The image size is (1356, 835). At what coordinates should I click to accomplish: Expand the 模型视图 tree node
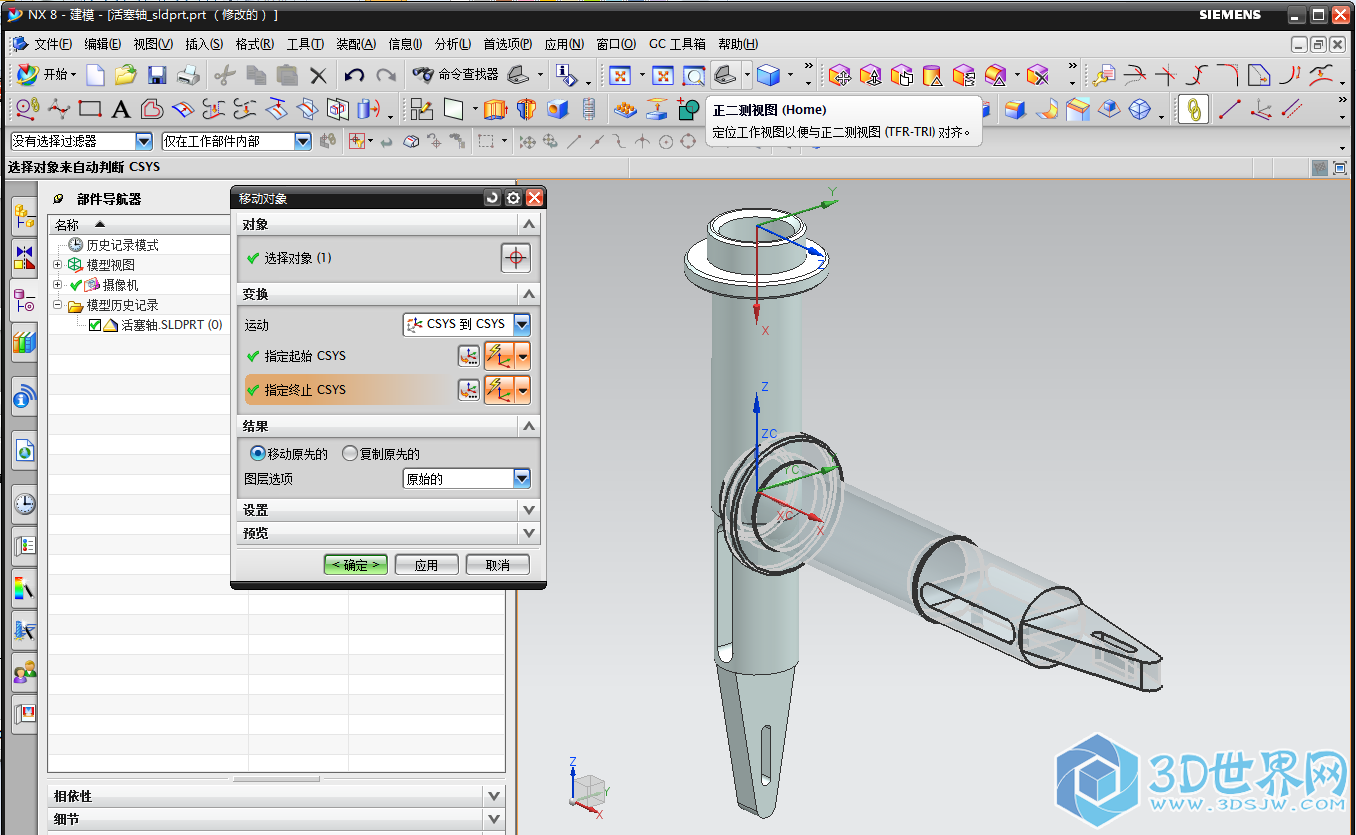pos(57,265)
